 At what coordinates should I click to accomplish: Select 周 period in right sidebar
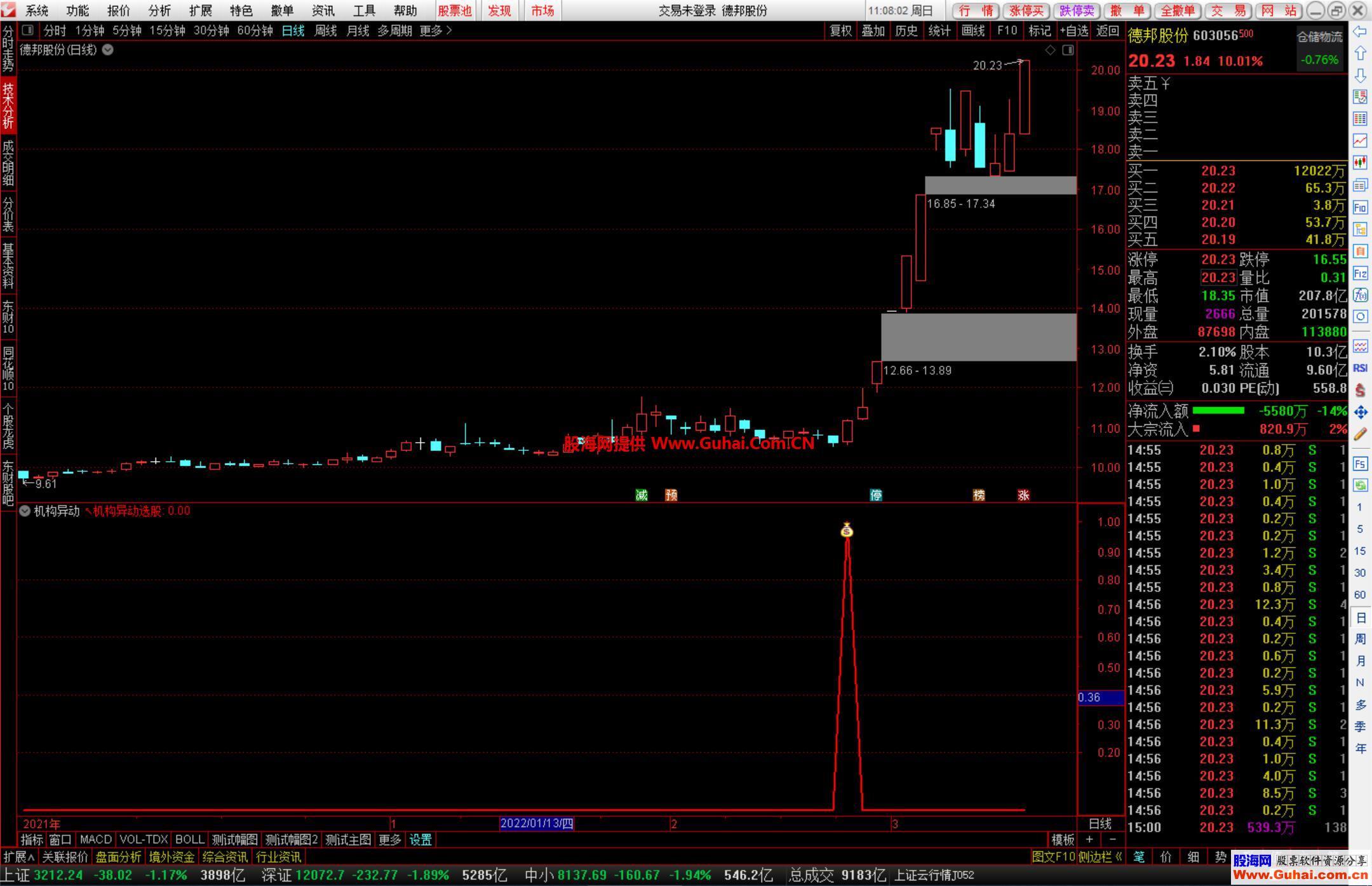click(x=1360, y=639)
